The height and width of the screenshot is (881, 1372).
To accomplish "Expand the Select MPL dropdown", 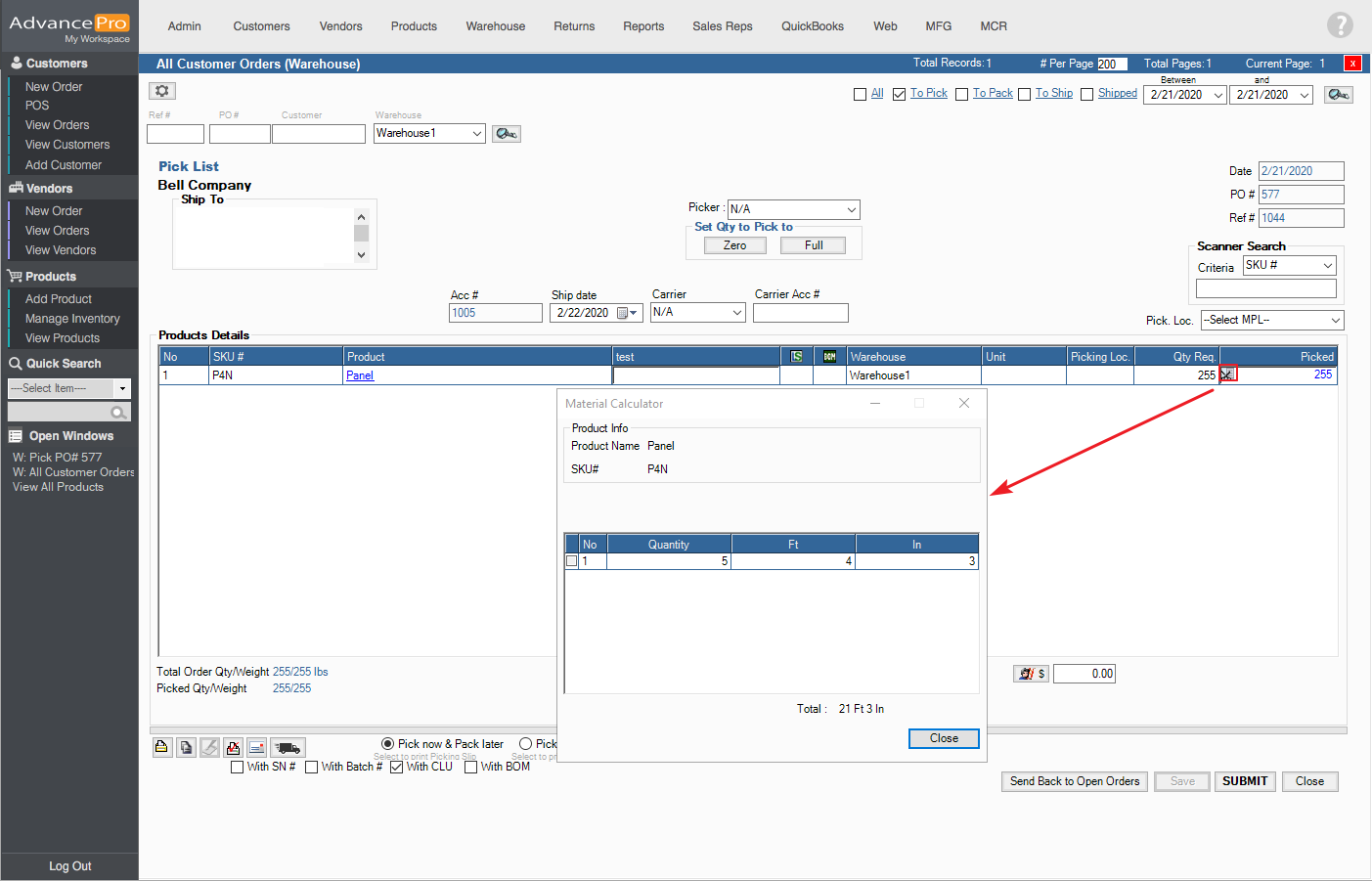I will (x=1271, y=321).
